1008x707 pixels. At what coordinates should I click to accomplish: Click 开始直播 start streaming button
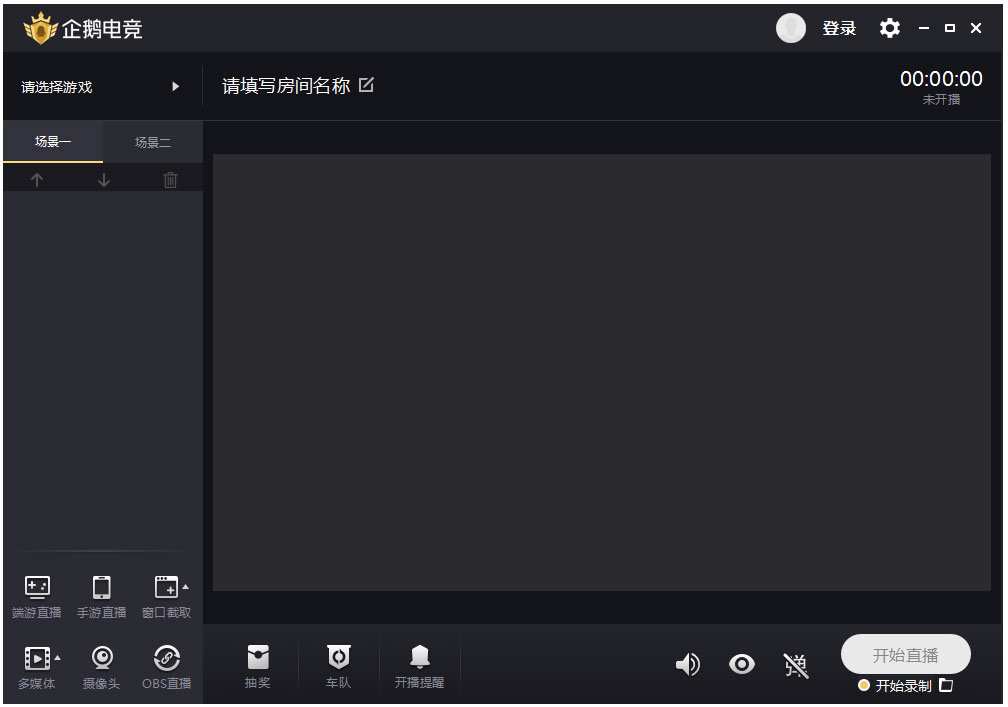(x=906, y=655)
